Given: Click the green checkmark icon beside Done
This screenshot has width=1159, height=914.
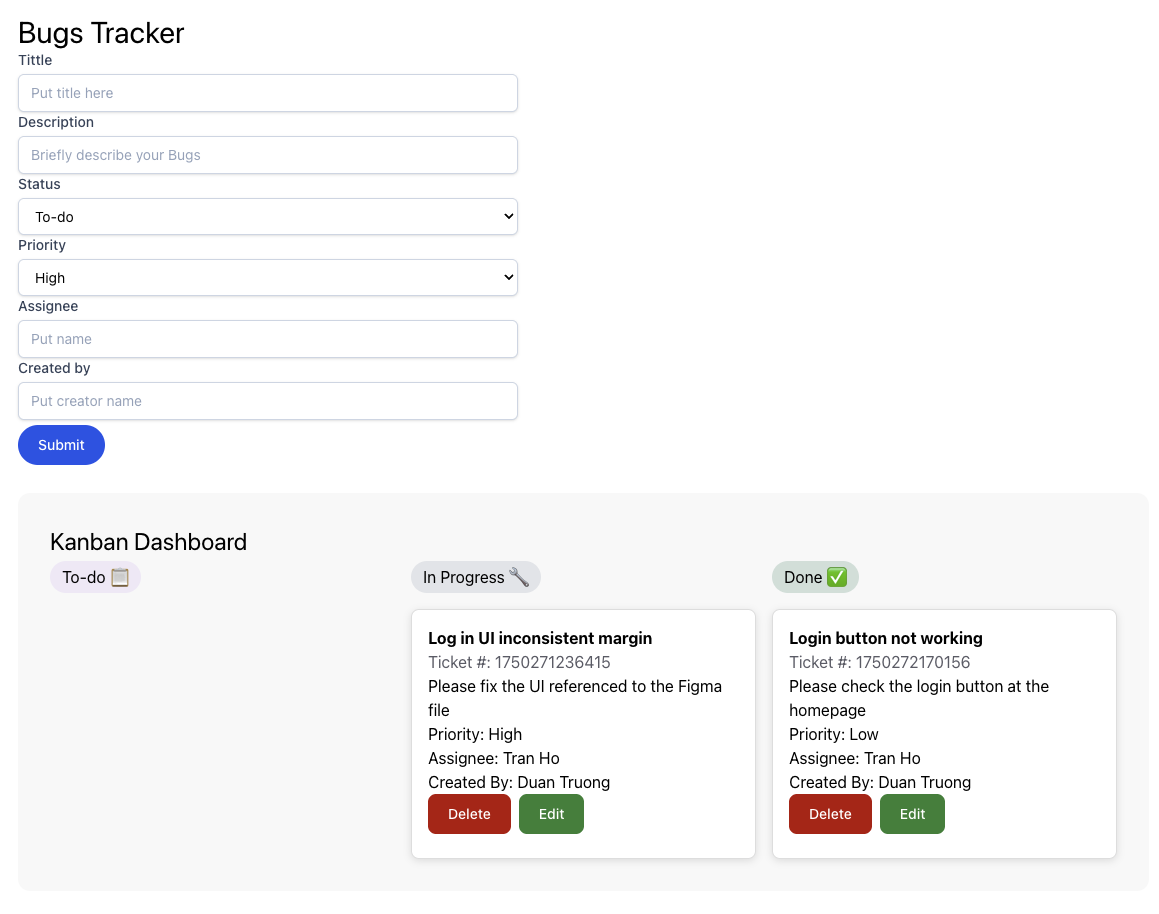Looking at the screenshot, I should click(837, 577).
